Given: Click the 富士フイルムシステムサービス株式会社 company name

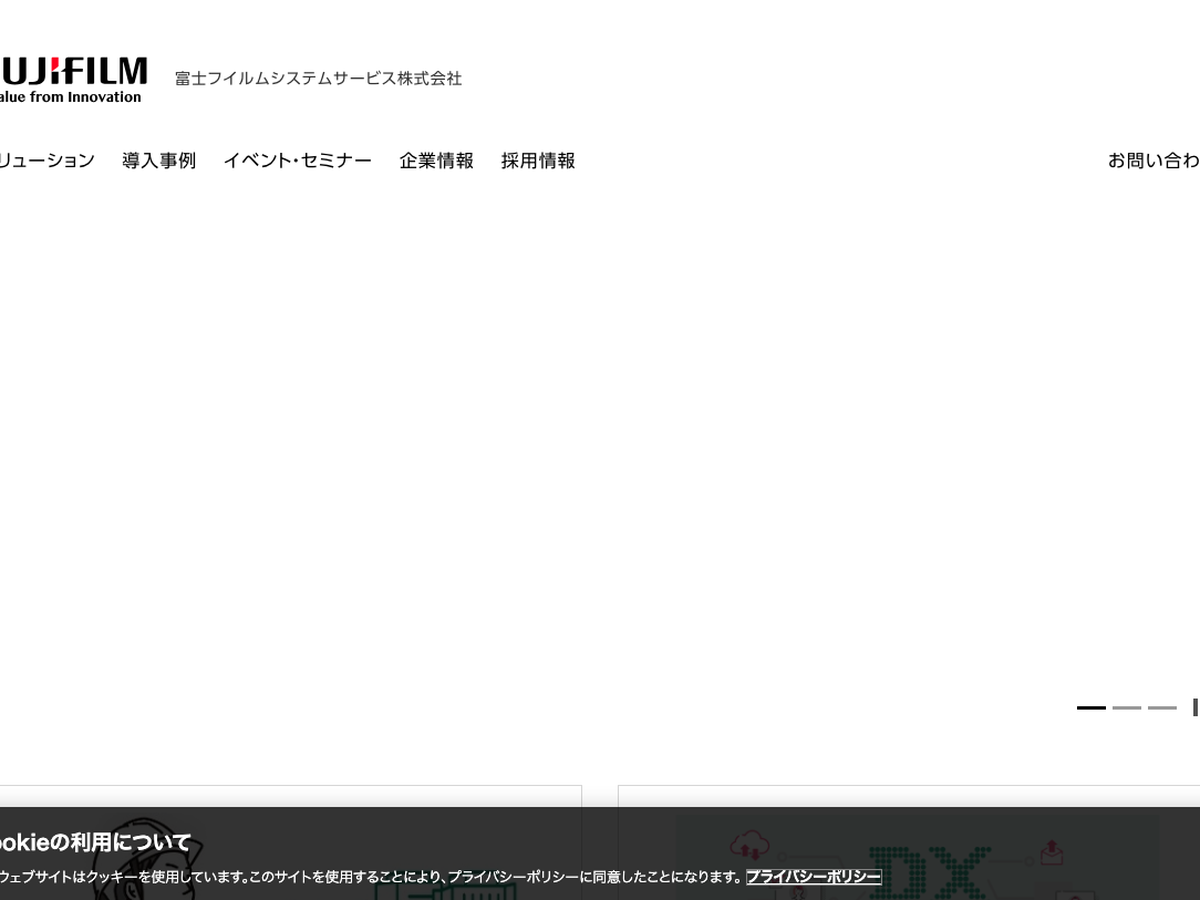Looking at the screenshot, I should (x=318, y=78).
